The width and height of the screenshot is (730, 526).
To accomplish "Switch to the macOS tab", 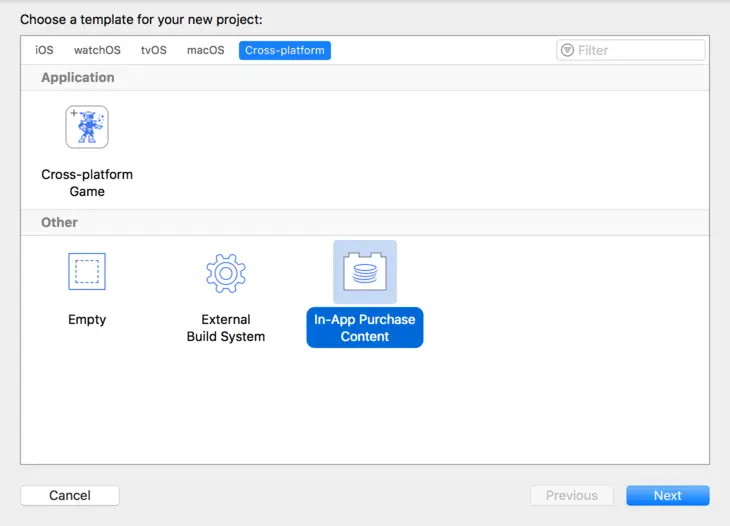I will click(x=205, y=50).
